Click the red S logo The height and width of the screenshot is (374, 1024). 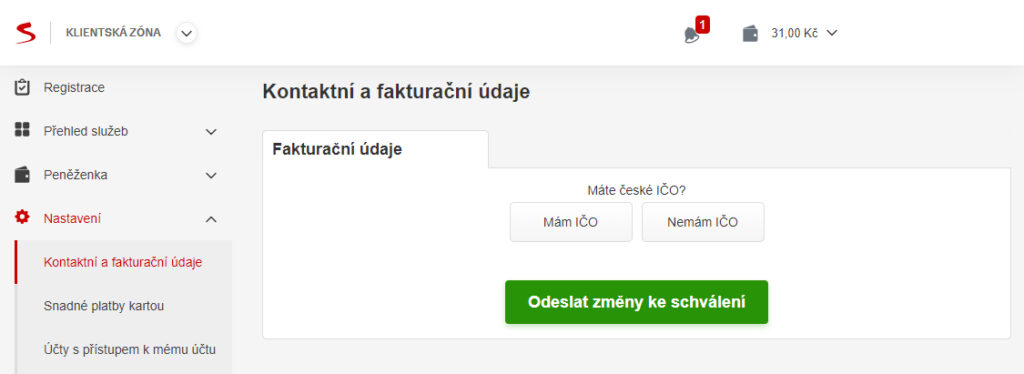25,33
